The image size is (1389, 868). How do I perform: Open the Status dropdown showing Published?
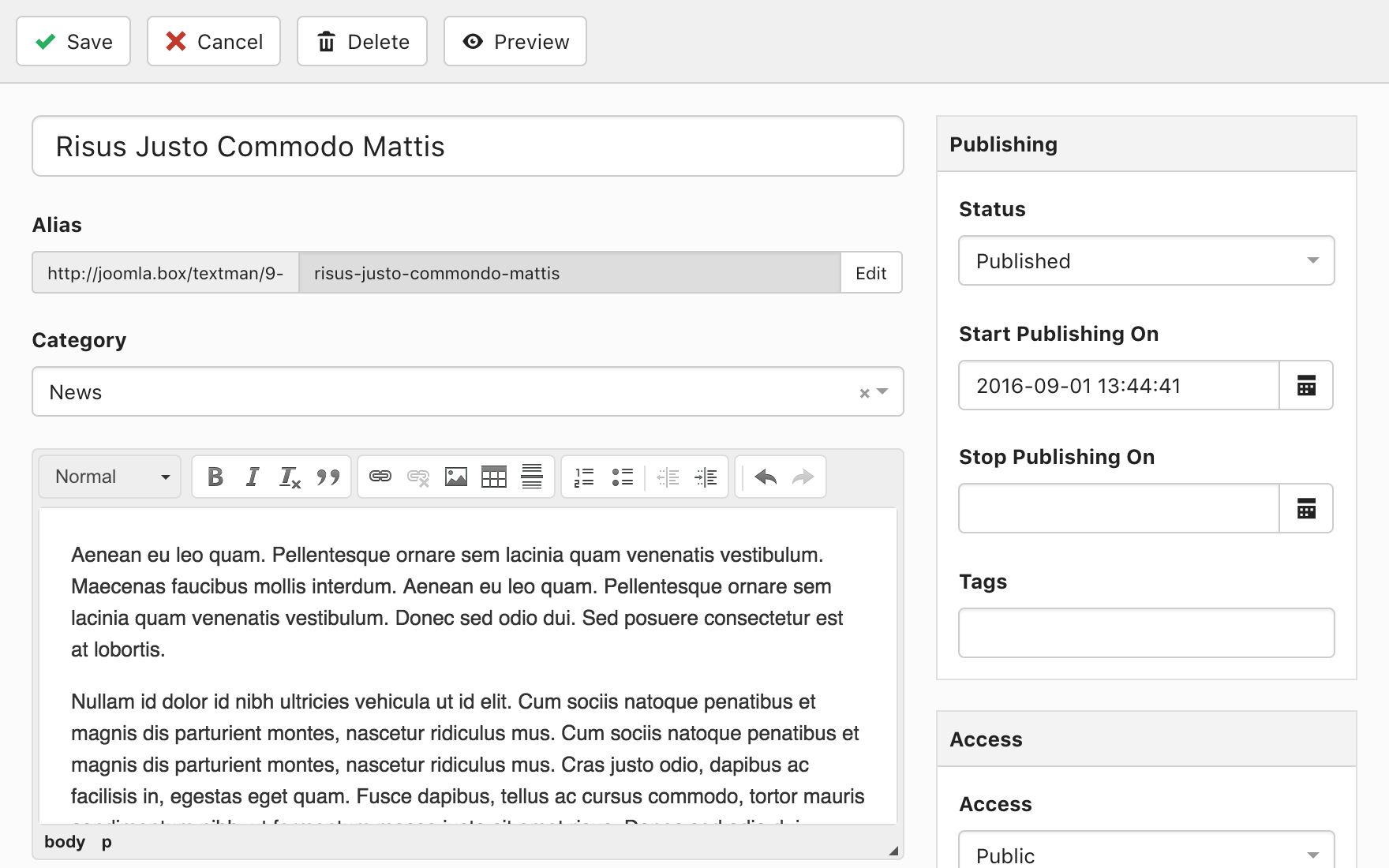(x=1146, y=261)
